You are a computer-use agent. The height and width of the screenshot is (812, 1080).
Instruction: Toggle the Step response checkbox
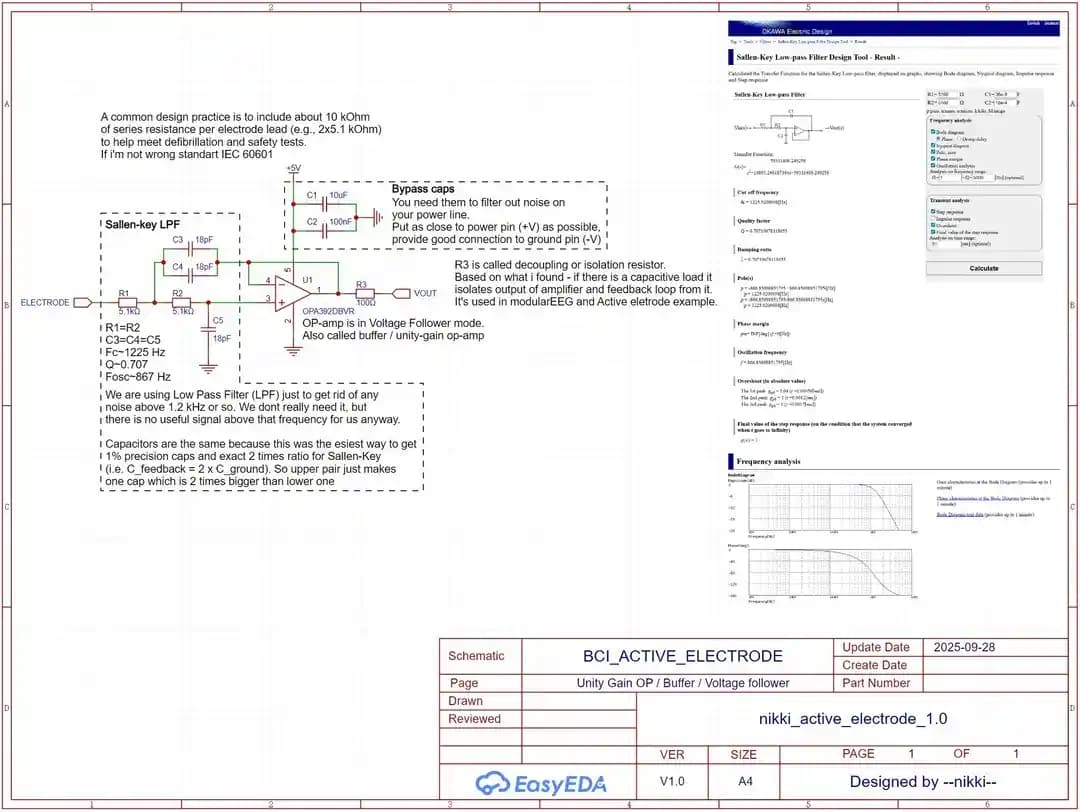pos(933,212)
